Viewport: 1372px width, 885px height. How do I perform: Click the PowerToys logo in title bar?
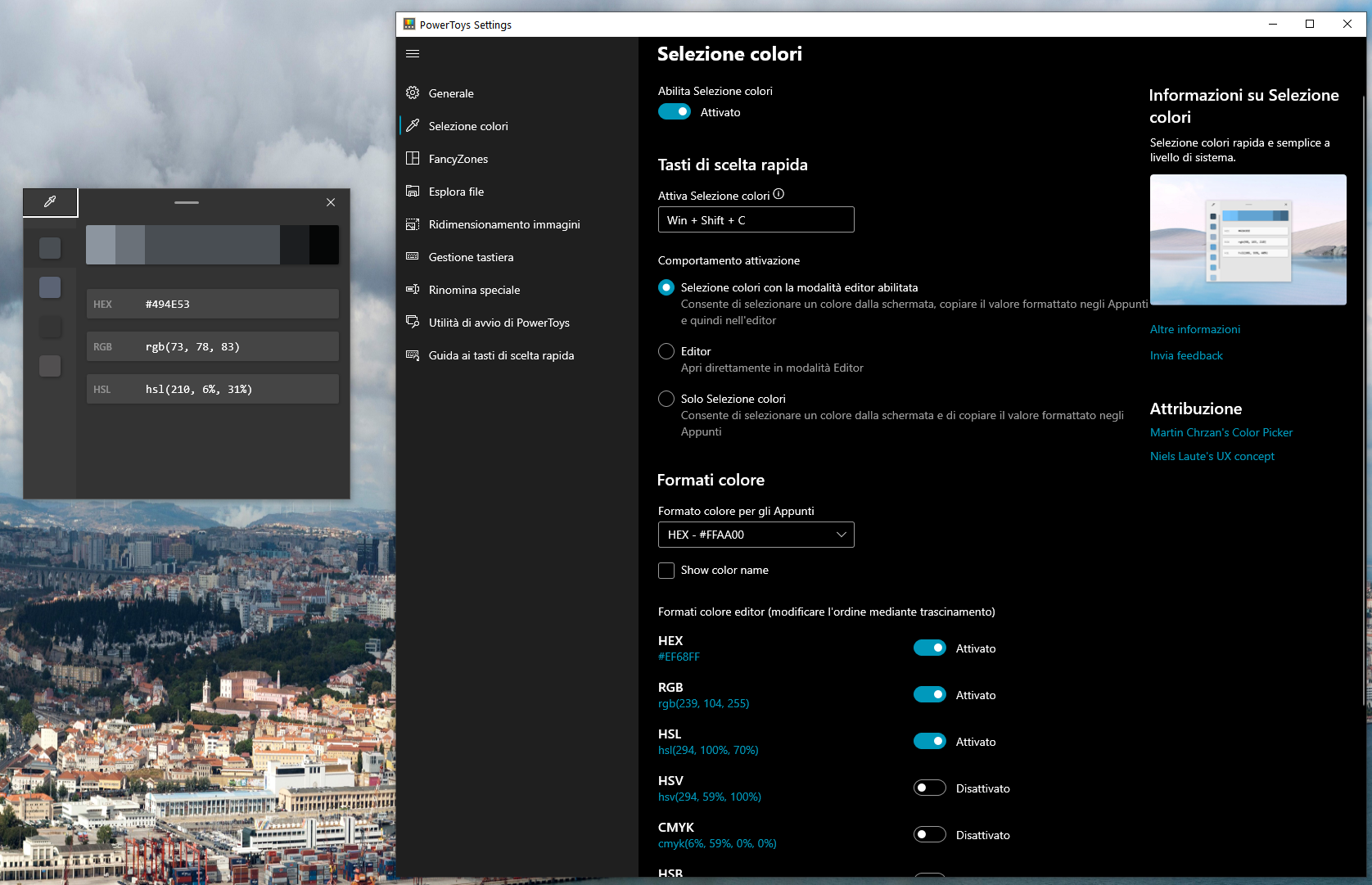coord(409,25)
